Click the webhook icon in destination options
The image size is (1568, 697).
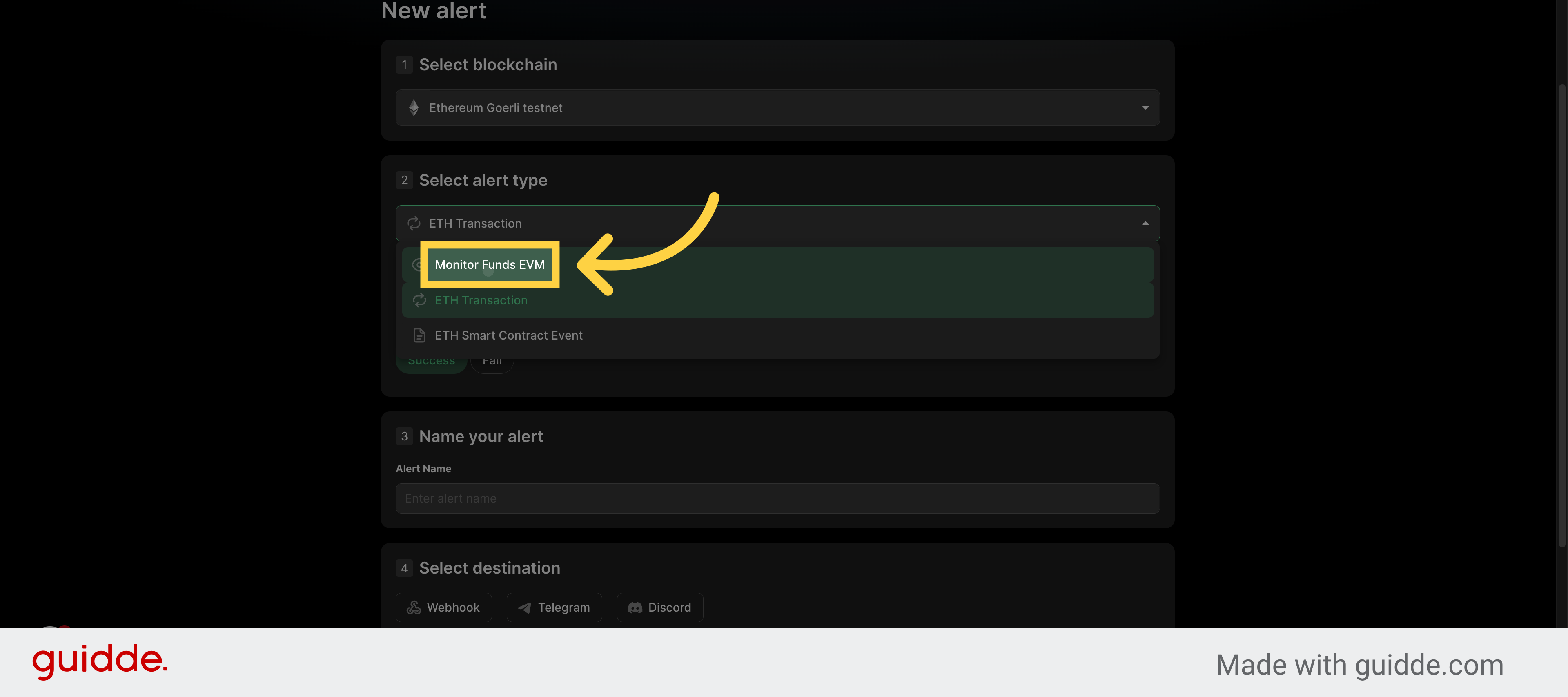pos(414,608)
